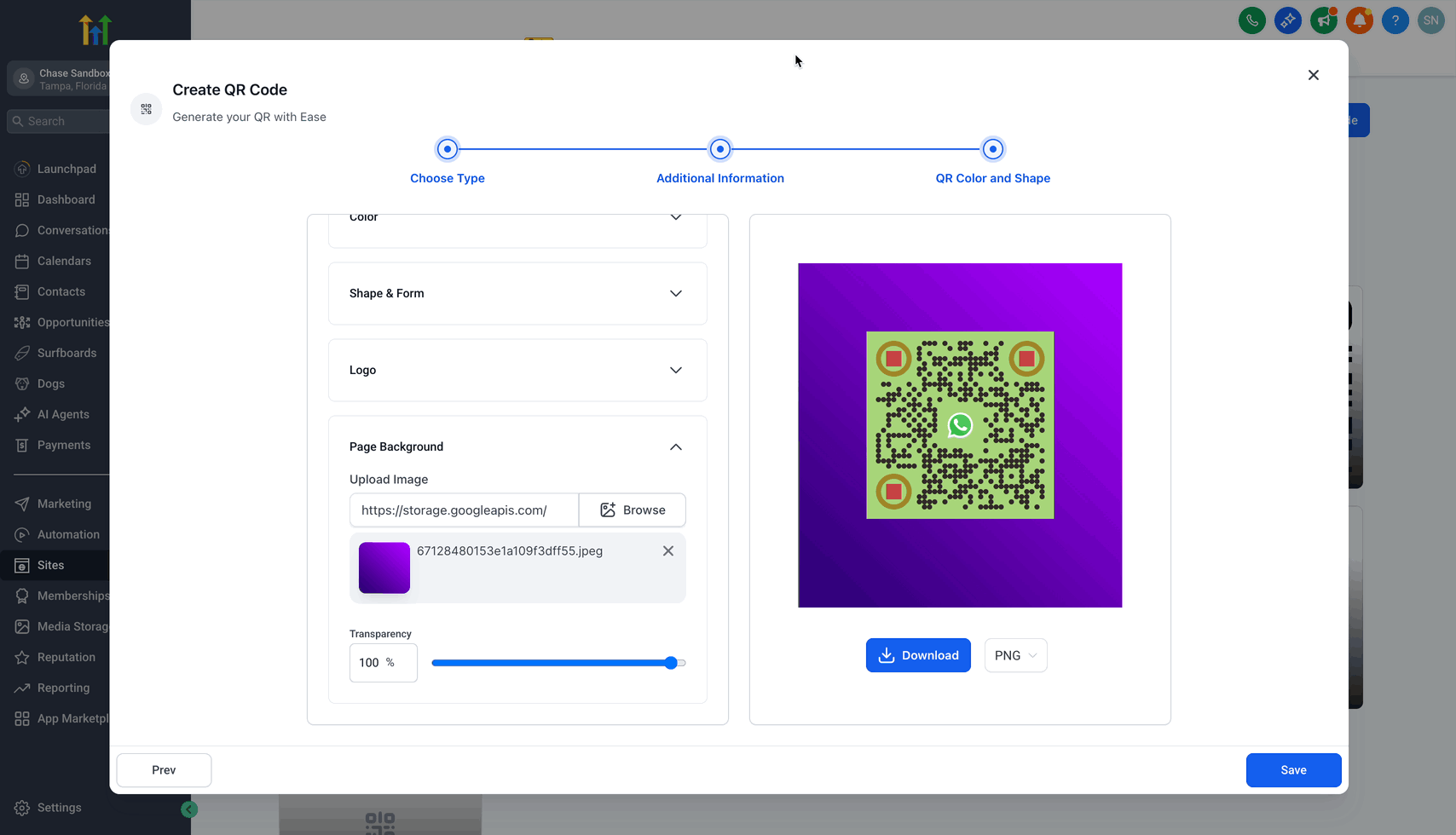Collapse the sidebar with green arrow
Screen dimensions: 1456x835
[189, 809]
